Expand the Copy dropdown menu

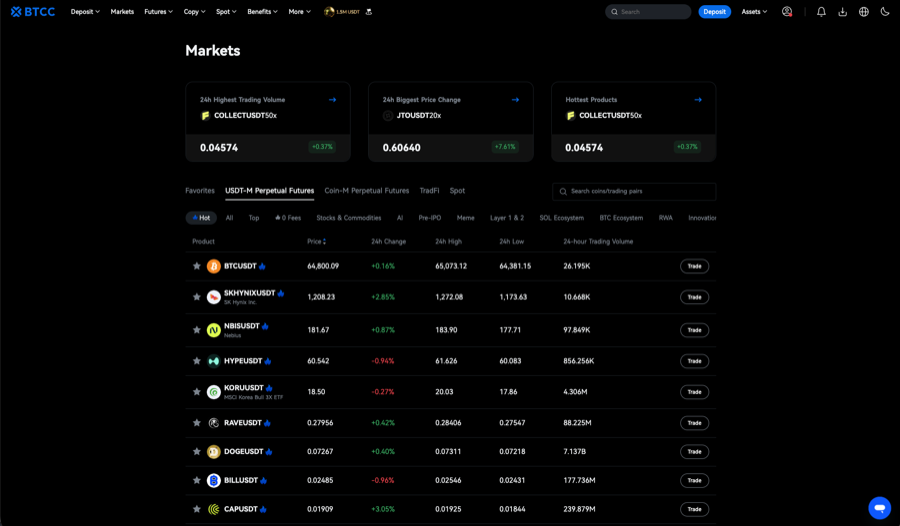tap(195, 11)
